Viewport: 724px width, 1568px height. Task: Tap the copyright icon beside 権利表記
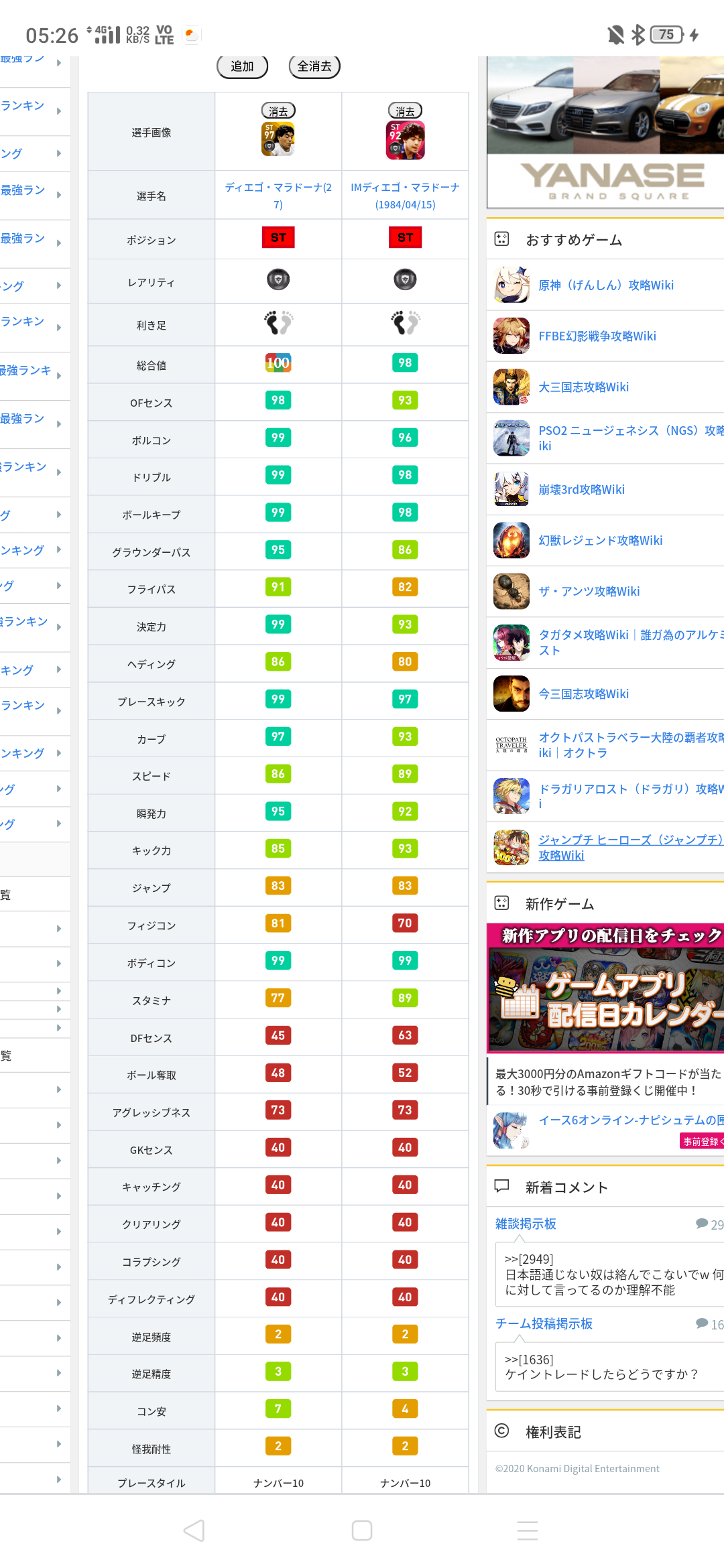click(501, 1431)
